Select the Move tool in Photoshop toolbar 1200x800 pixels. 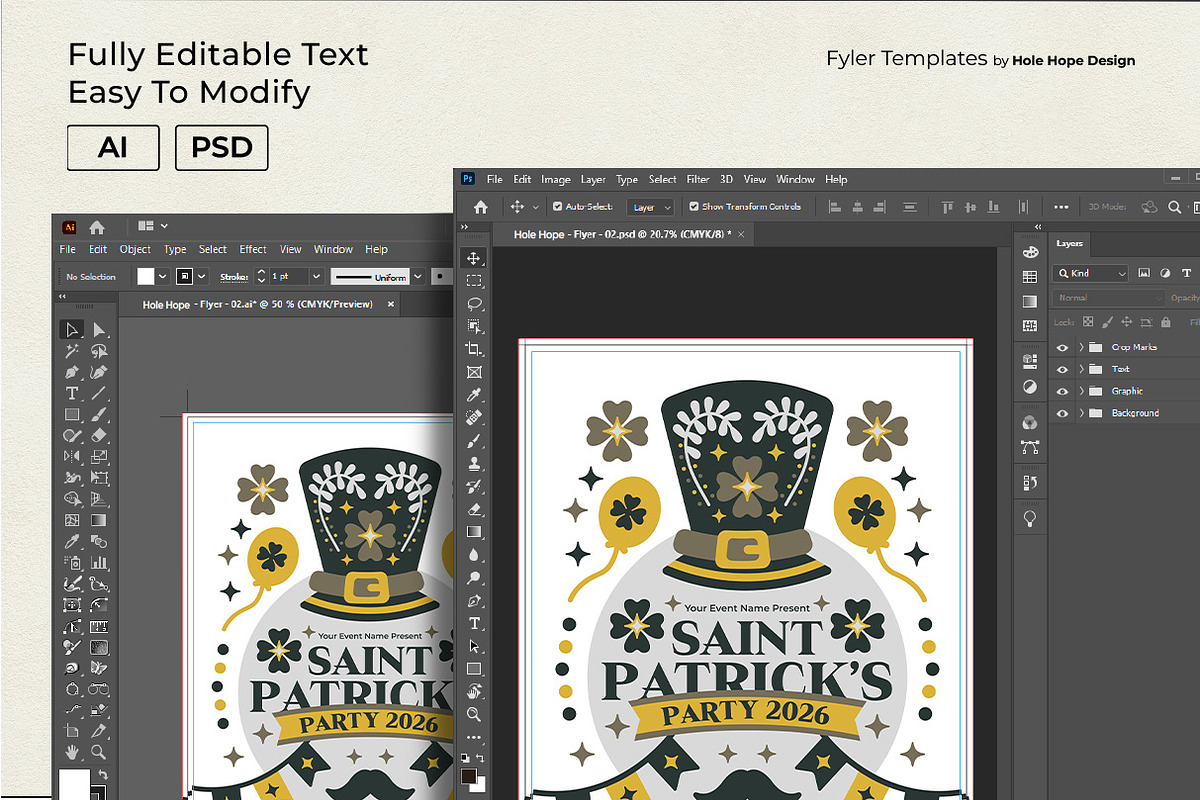pyautogui.click(x=474, y=258)
